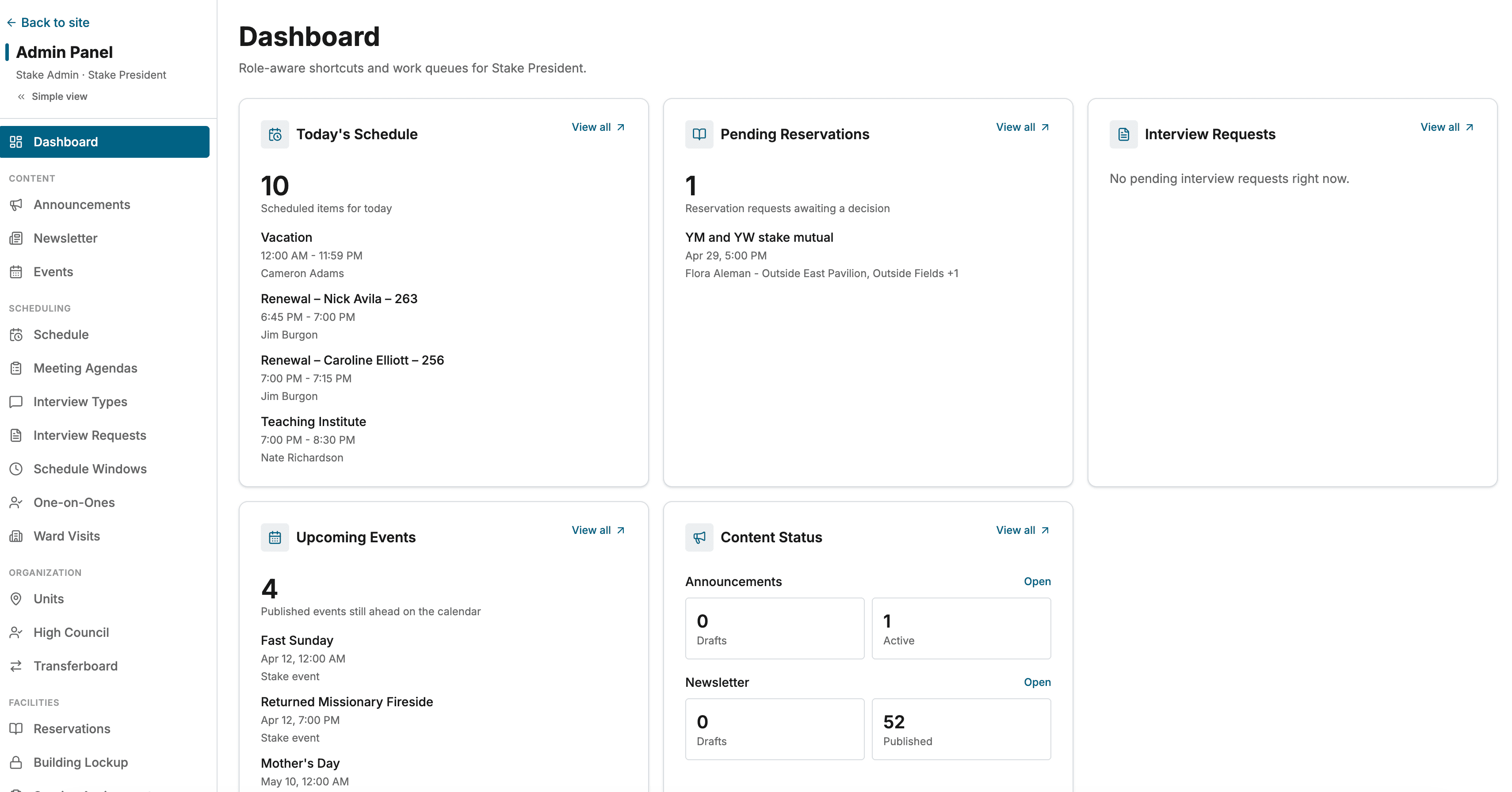Click the High Council person icon
Viewport: 1512px width, 792px height.
(16, 632)
